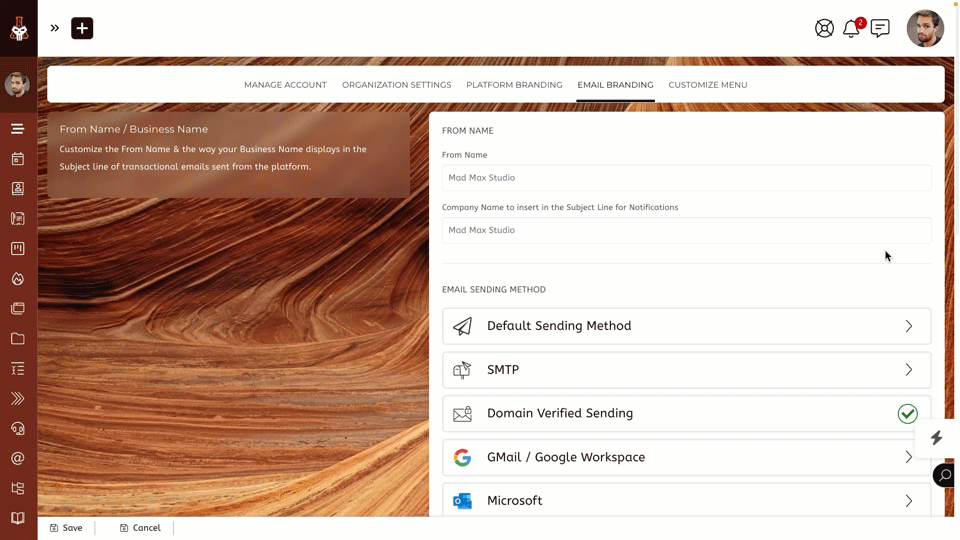Viewport: 960px width, 540px height.
Task: Click the black plus quick-add button
Action: (x=82, y=28)
